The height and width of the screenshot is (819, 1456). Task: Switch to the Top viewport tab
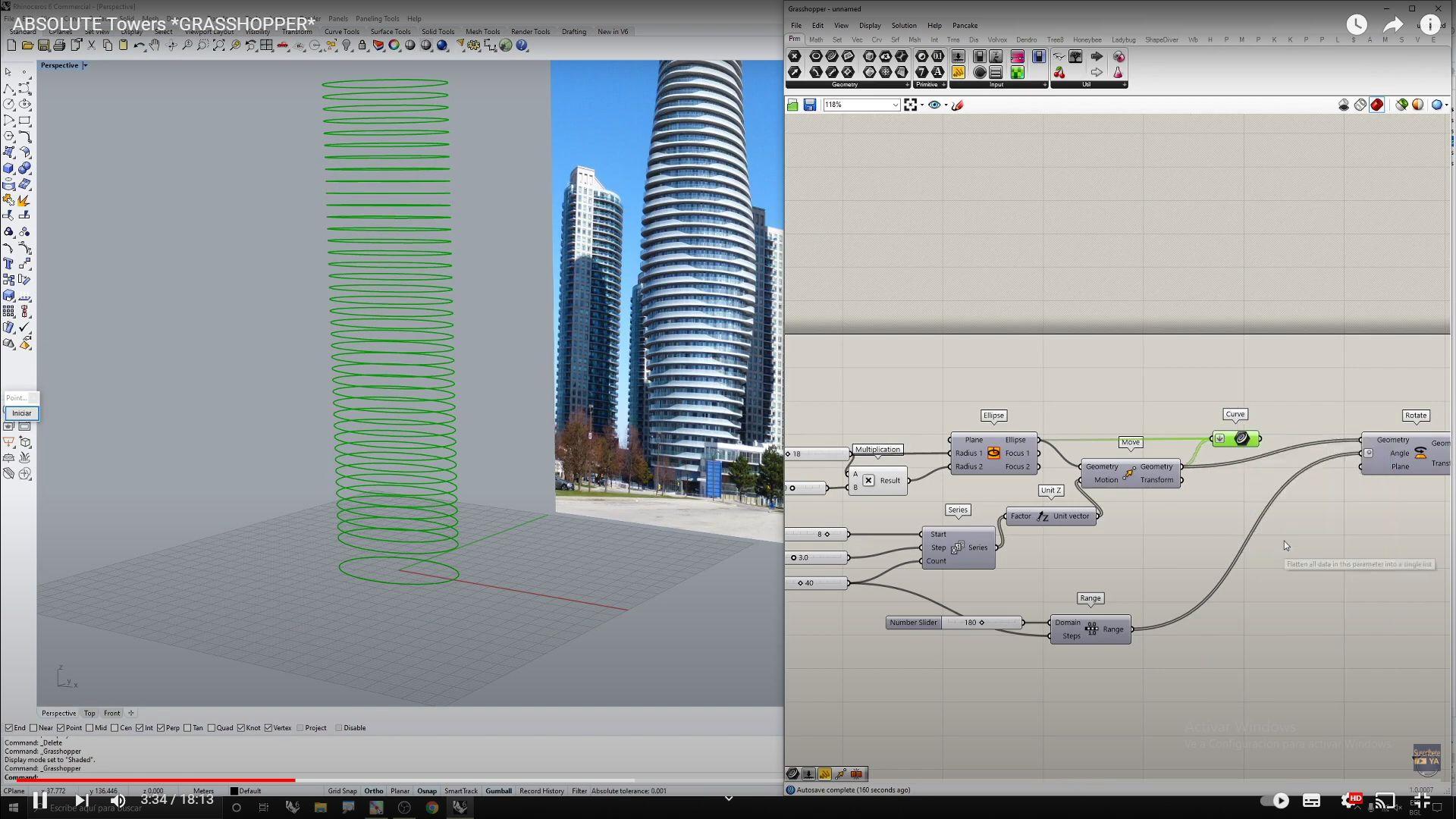(x=89, y=714)
